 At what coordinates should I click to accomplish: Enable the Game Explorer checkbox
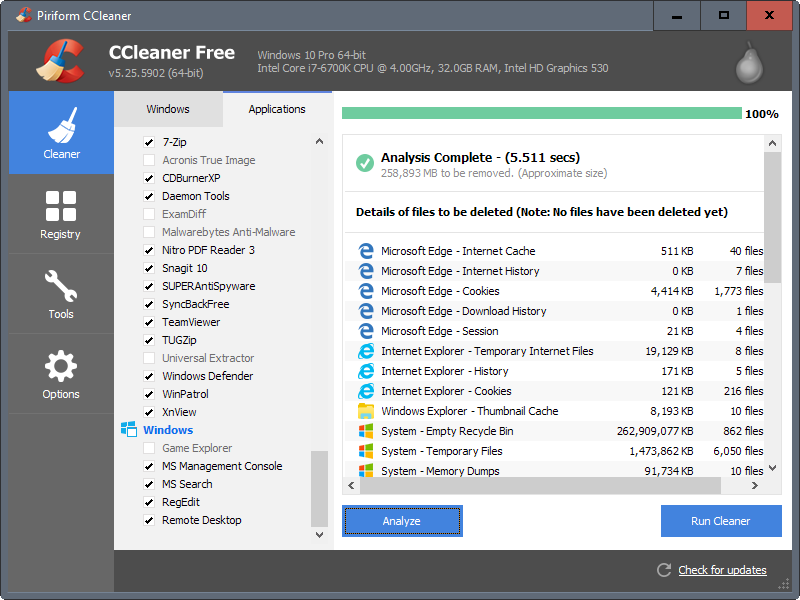pyautogui.click(x=149, y=448)
